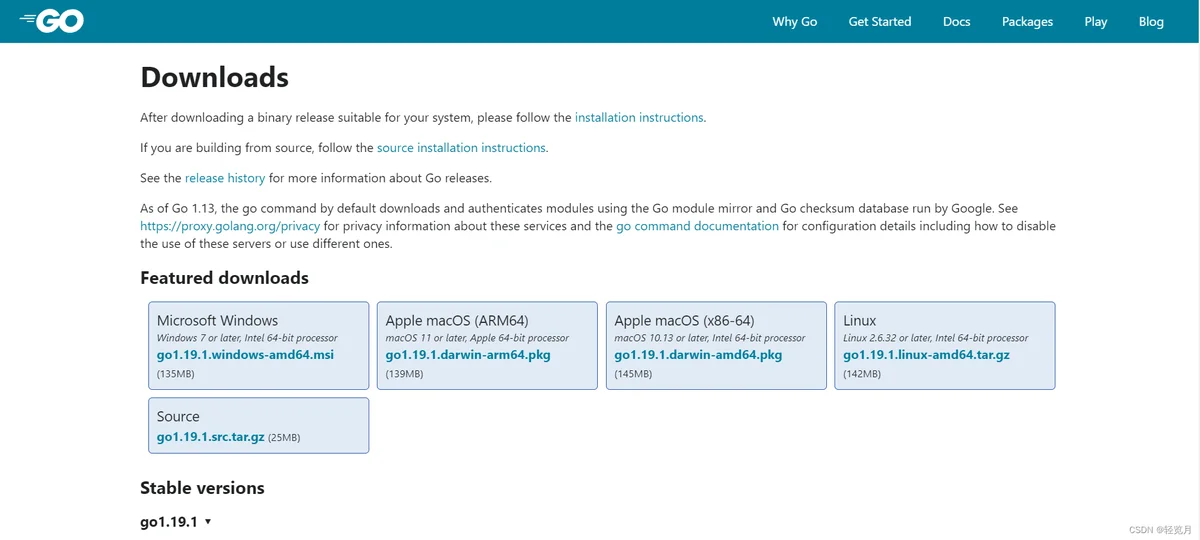The height and width of the screenshot is (540, 1200).
Task: Go to Docs in the navigation
Action: 957,21
